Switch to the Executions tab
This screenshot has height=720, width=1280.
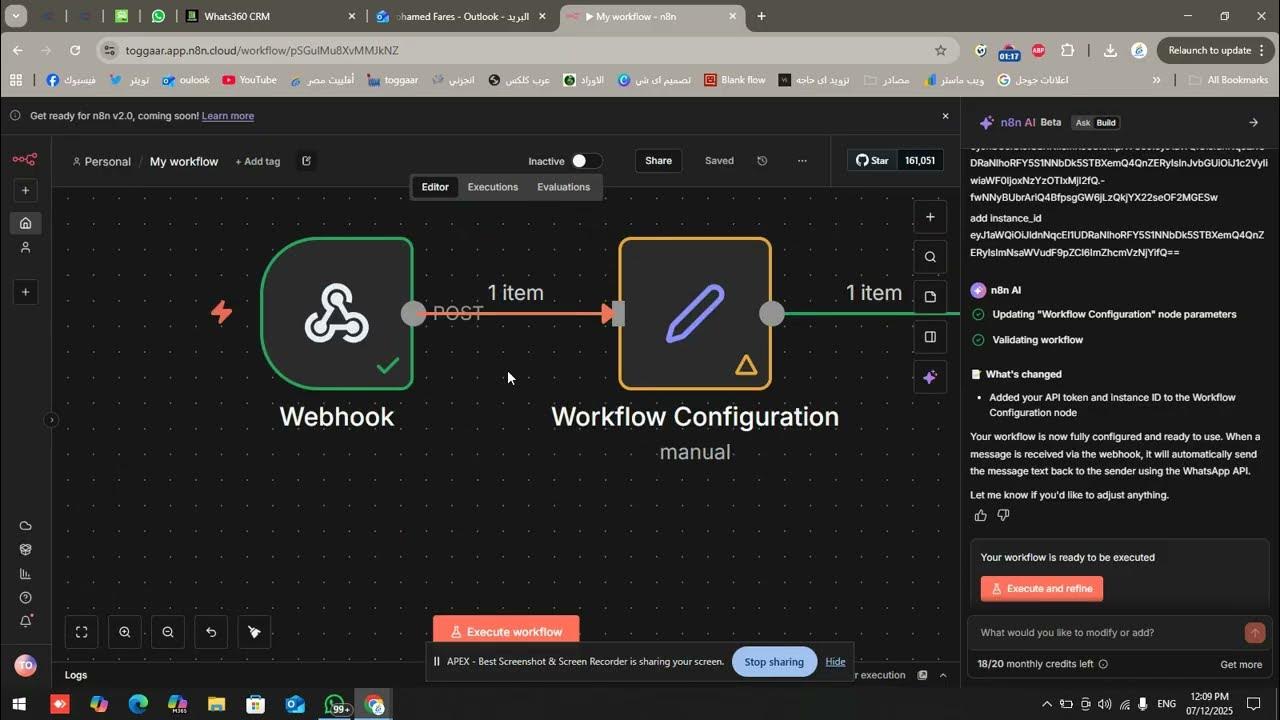tap(493, 187)
